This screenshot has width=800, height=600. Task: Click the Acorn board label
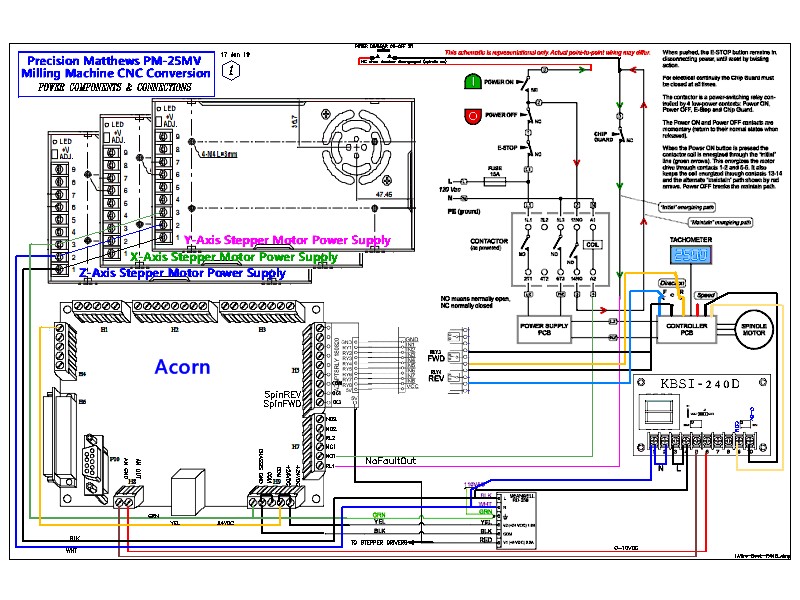coord(182,366)
